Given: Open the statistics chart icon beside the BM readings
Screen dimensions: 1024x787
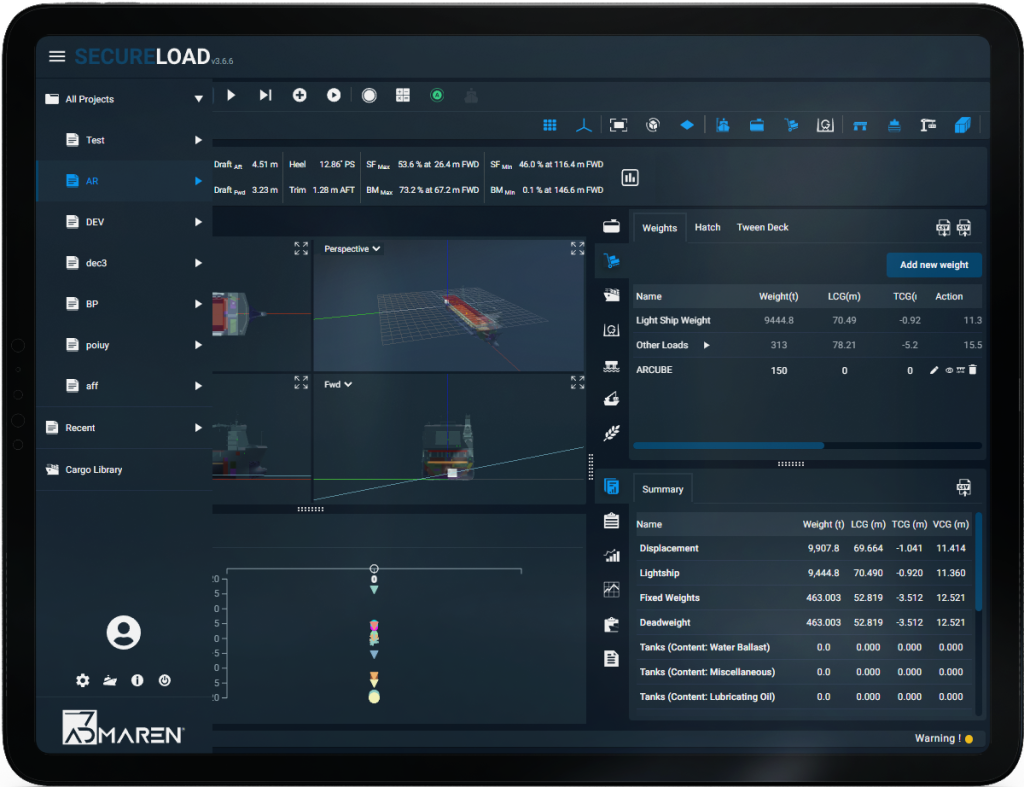Looking at the screenshot, I should tap(630, 176).
